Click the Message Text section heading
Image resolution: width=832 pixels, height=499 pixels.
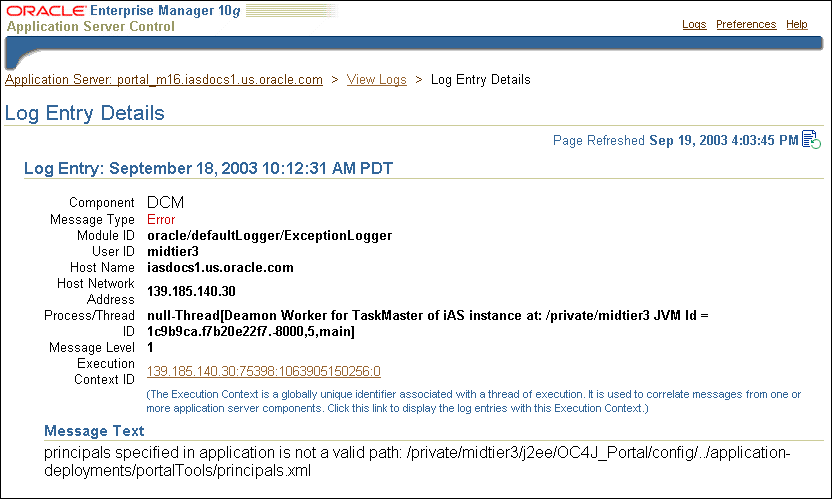point(94,431)
